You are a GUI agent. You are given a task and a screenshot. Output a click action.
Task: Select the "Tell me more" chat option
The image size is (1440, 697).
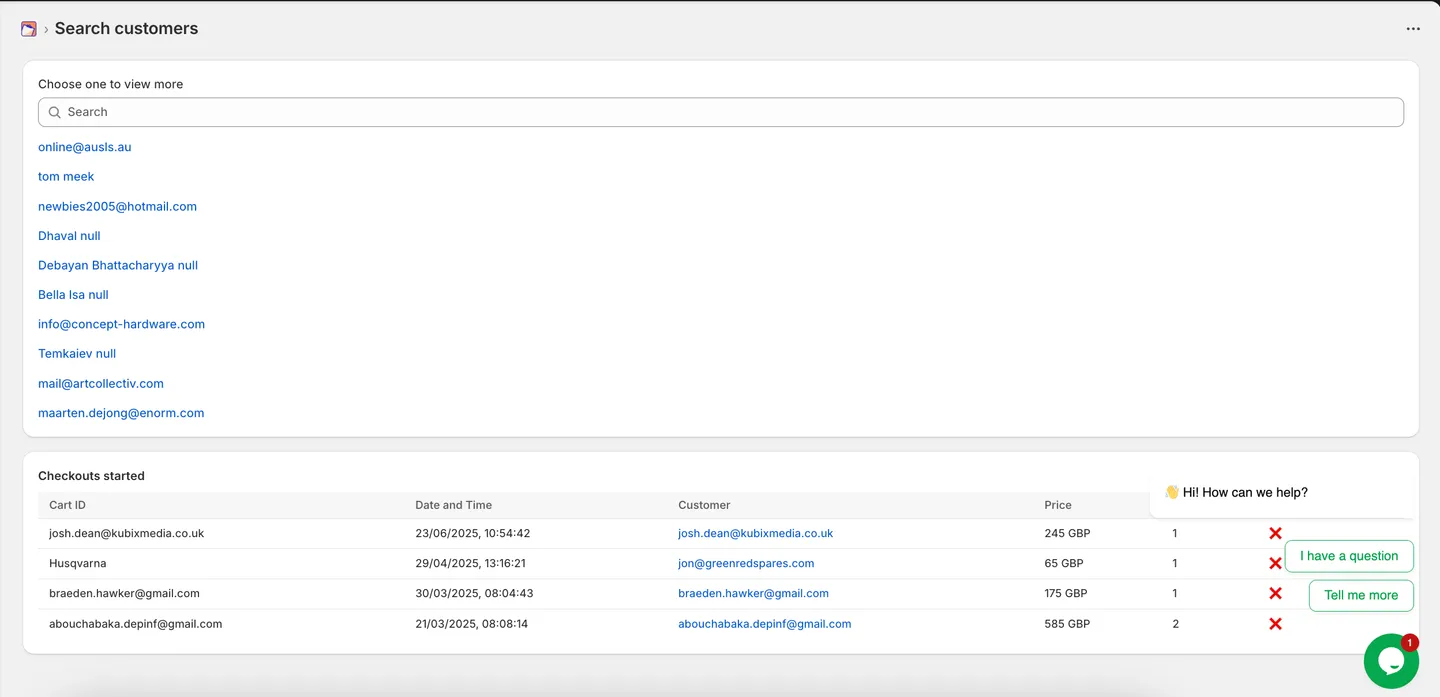coord(1361,595)
